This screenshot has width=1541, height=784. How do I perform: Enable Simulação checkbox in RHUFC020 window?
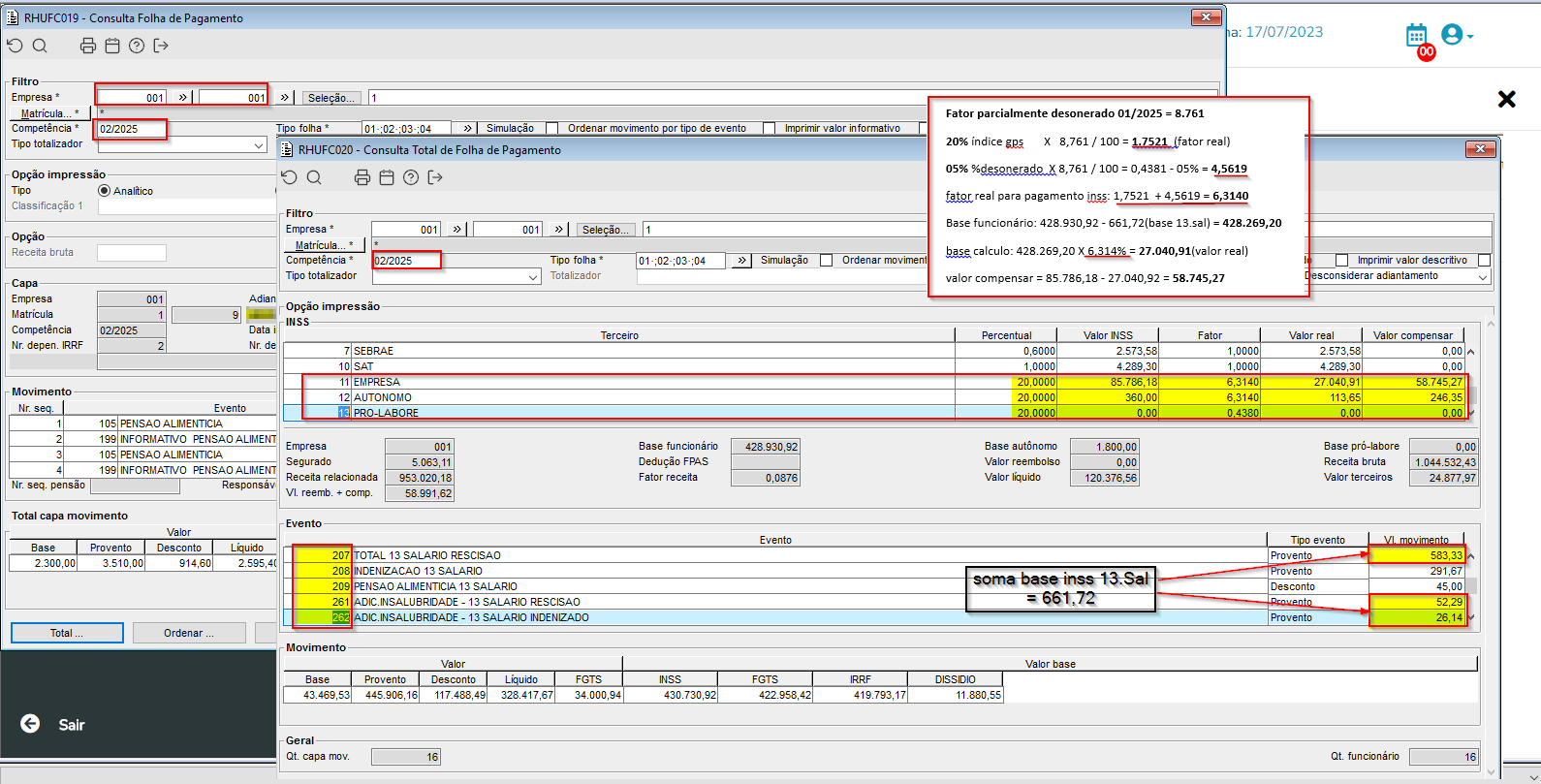[x=826, y=260]
